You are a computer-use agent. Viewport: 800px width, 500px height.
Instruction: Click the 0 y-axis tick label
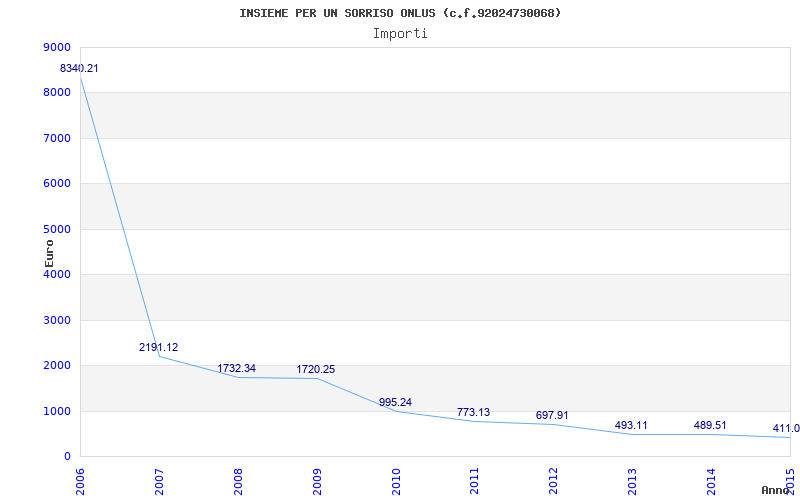click(67, 457)
